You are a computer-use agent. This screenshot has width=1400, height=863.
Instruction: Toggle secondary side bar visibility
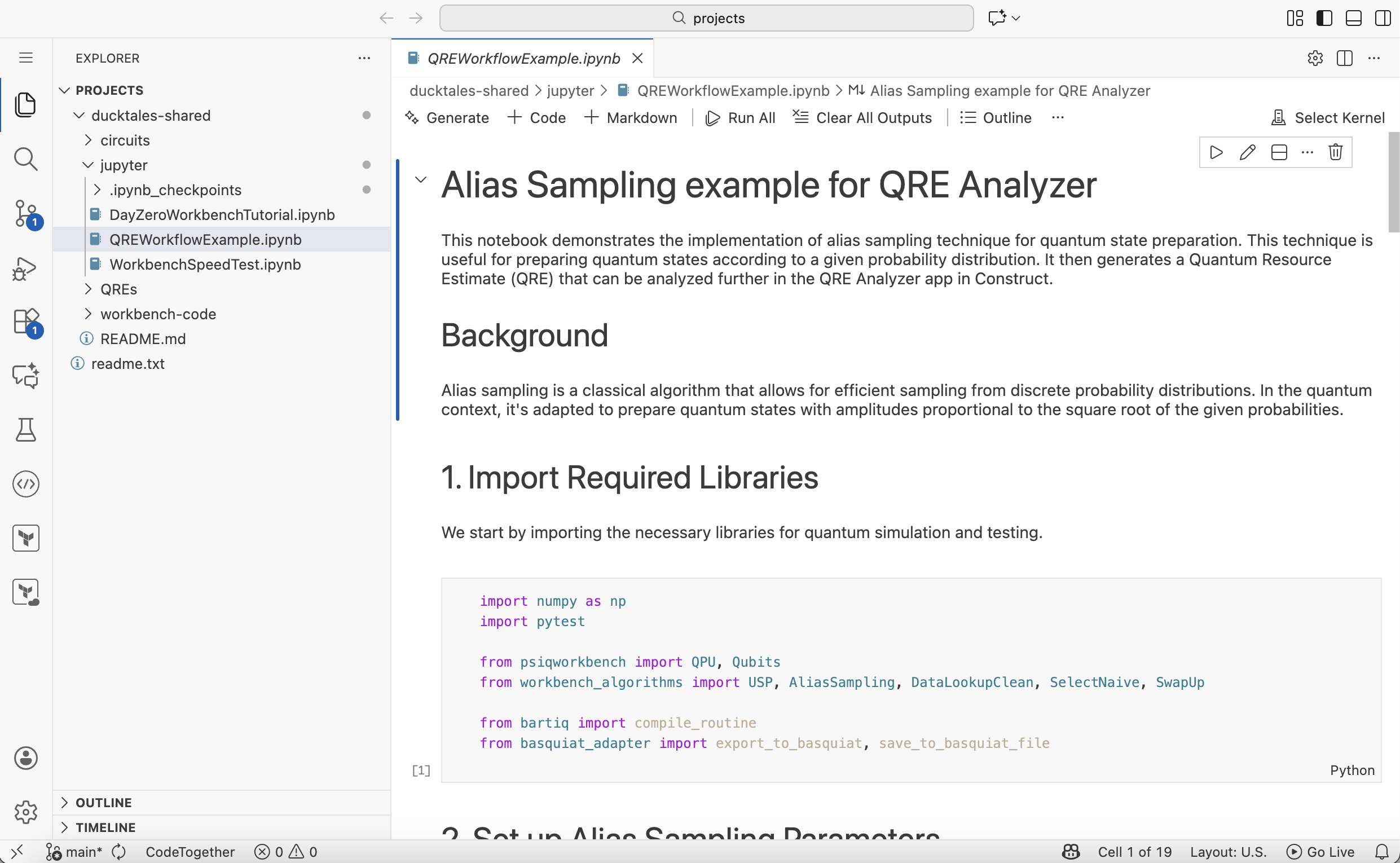point(1383,18)
